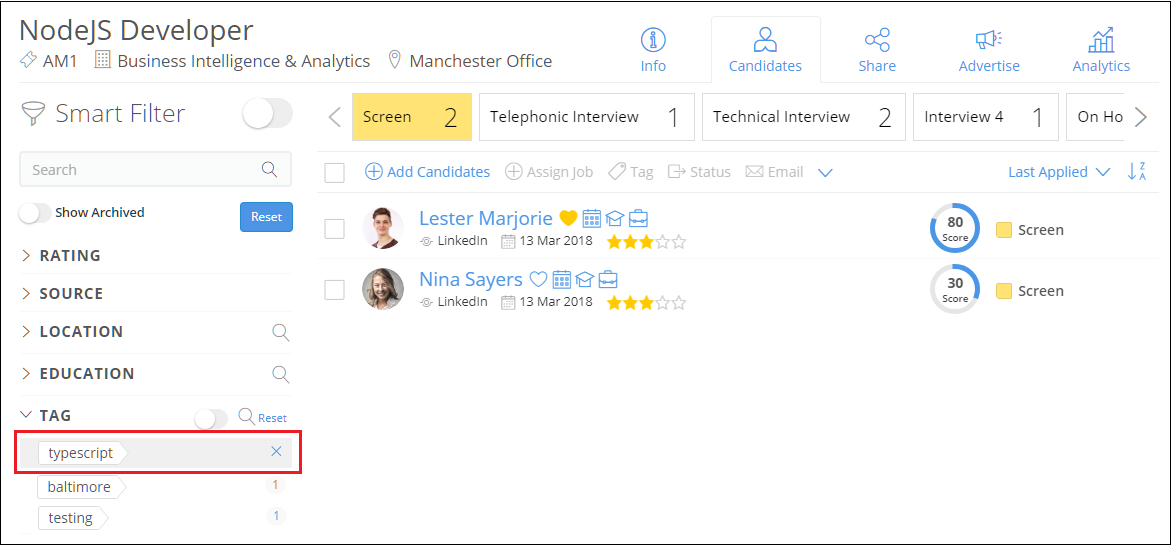
Task: Click the calendar icon next to Nina Sayers
Action: 562,280
